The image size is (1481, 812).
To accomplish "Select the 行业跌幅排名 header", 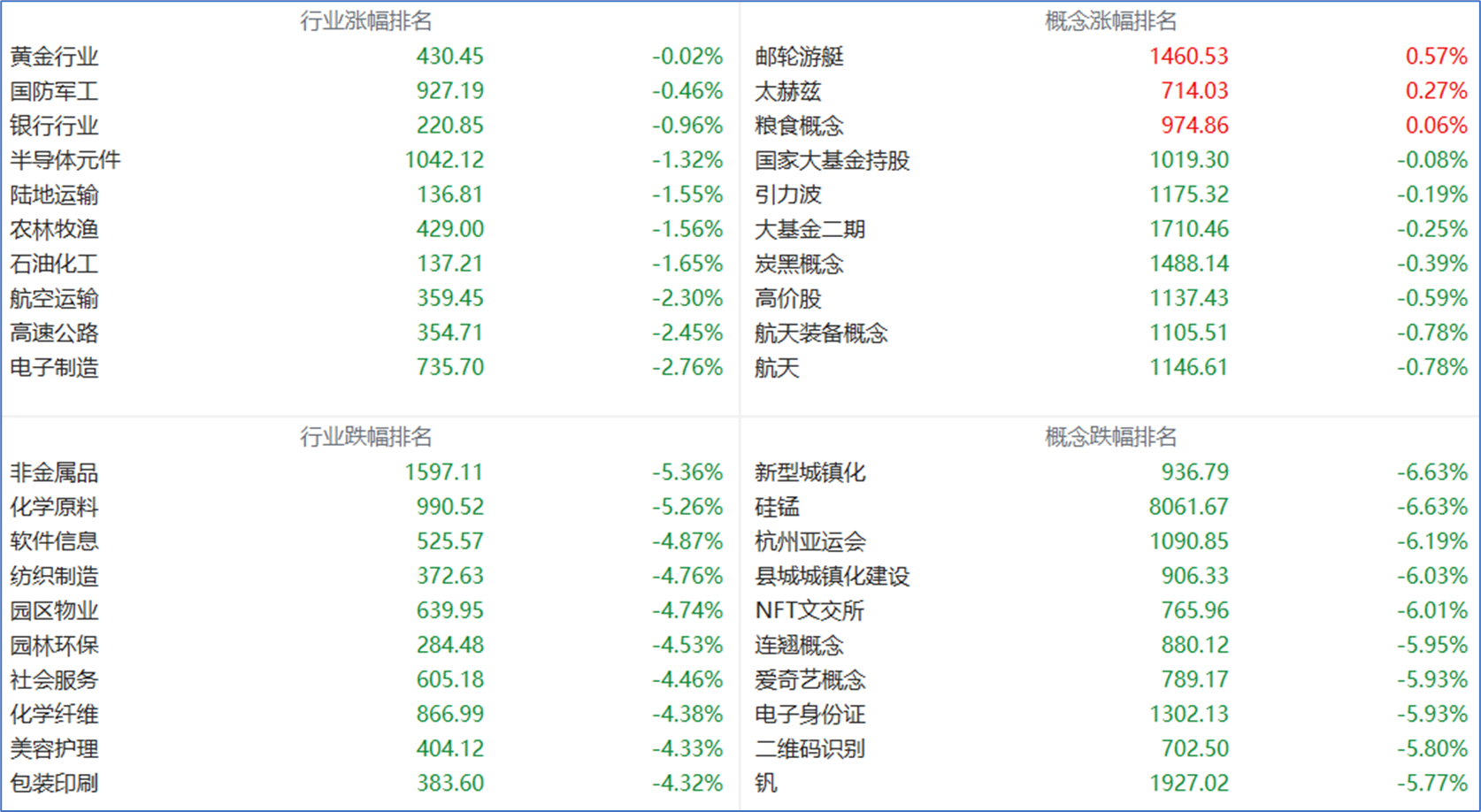I will (x=365, y=436).
